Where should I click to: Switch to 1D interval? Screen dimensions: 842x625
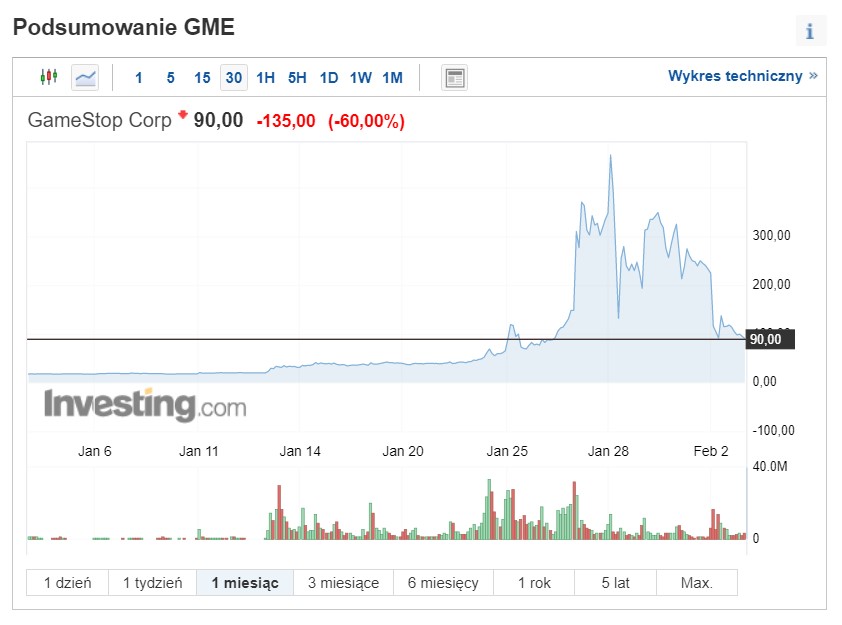(329, 78)
